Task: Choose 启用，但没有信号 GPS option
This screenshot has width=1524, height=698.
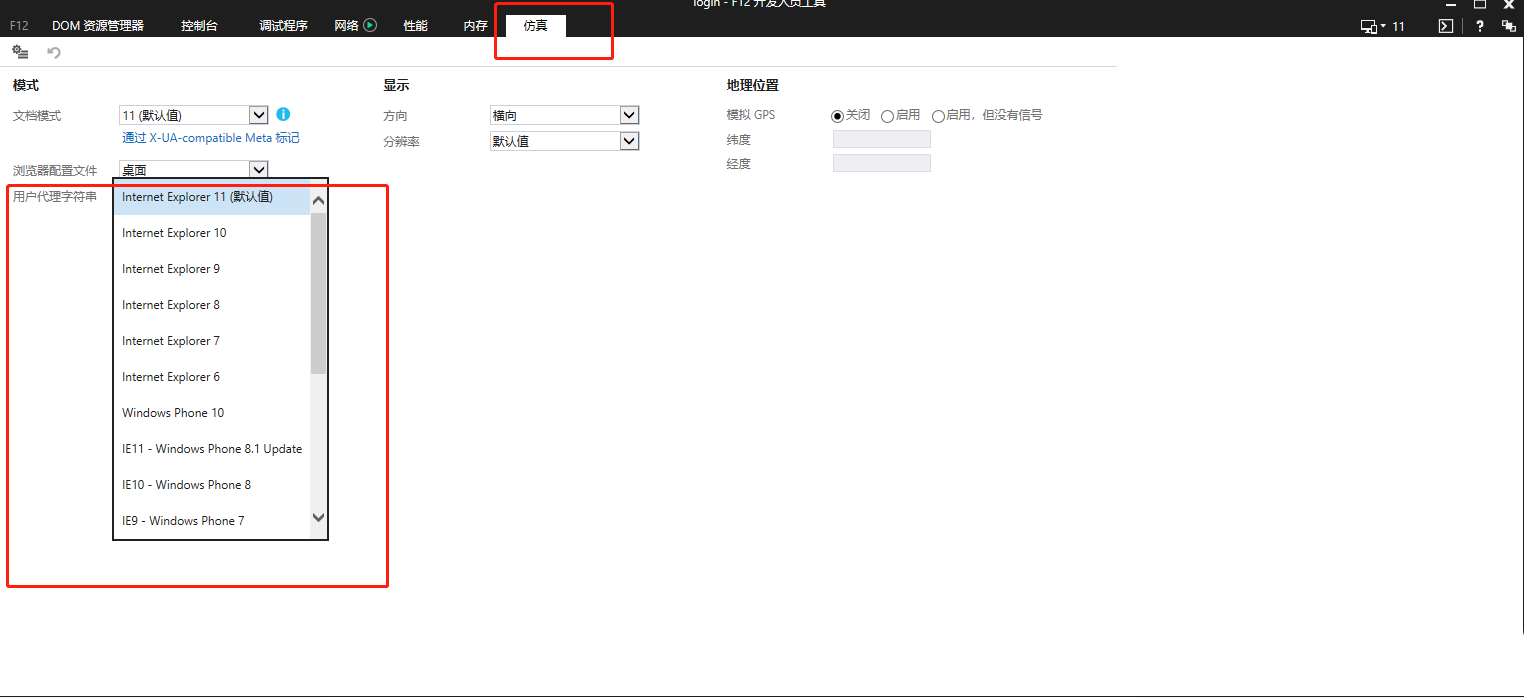Action: (938, 115)
